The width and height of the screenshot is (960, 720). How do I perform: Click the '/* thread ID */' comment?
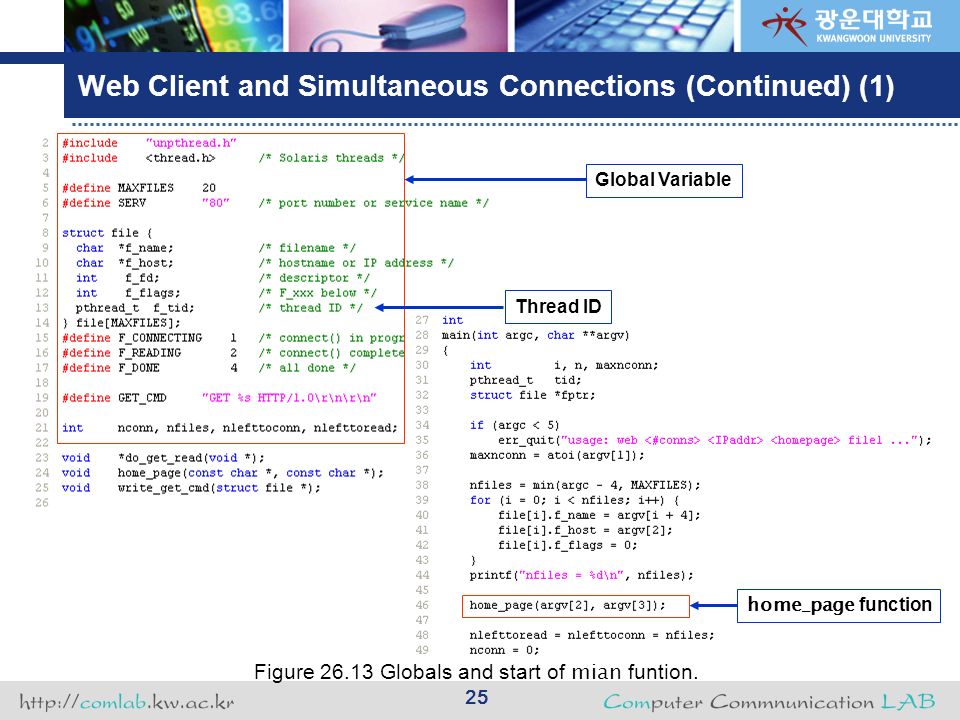(310, 308)
